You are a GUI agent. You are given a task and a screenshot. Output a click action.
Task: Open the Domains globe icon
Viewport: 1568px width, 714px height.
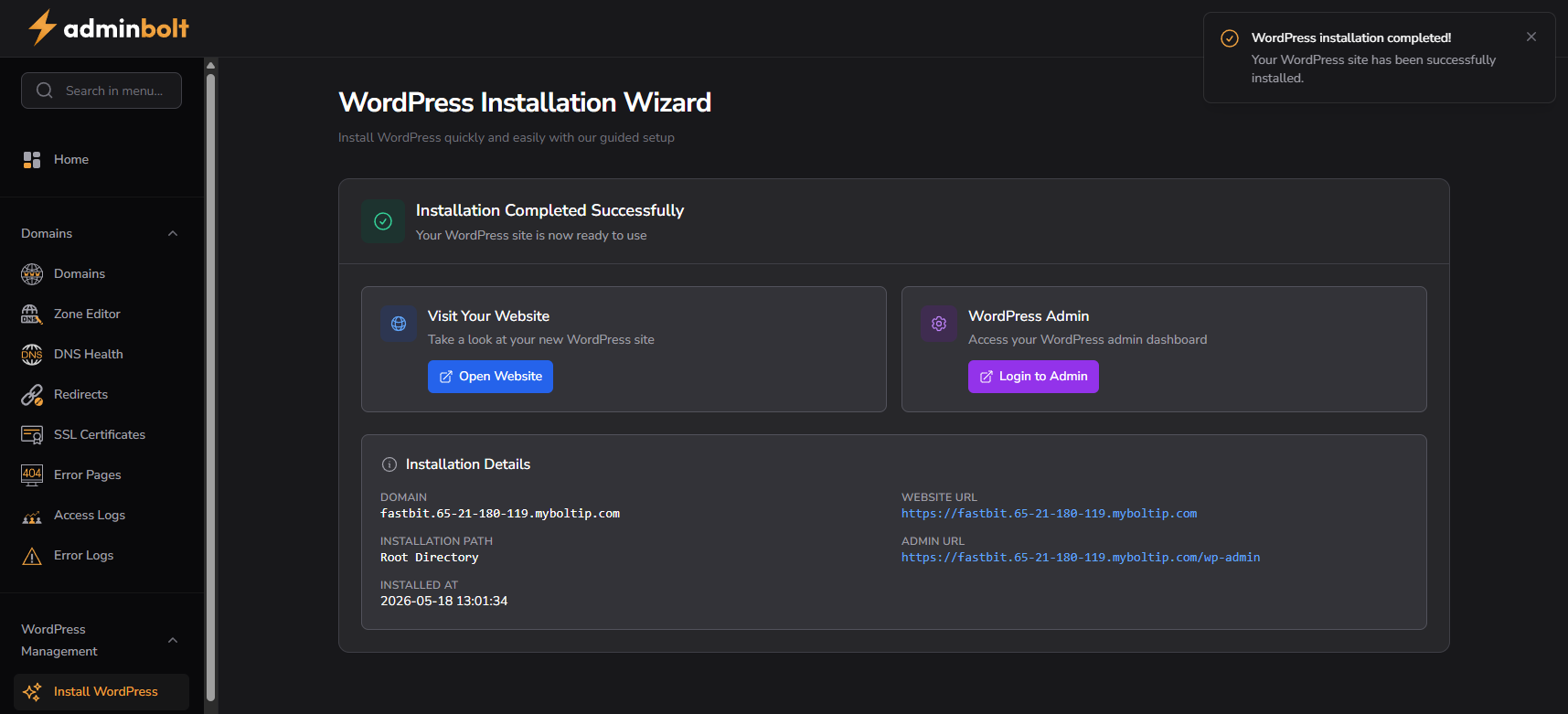click(x=32, y=273)
